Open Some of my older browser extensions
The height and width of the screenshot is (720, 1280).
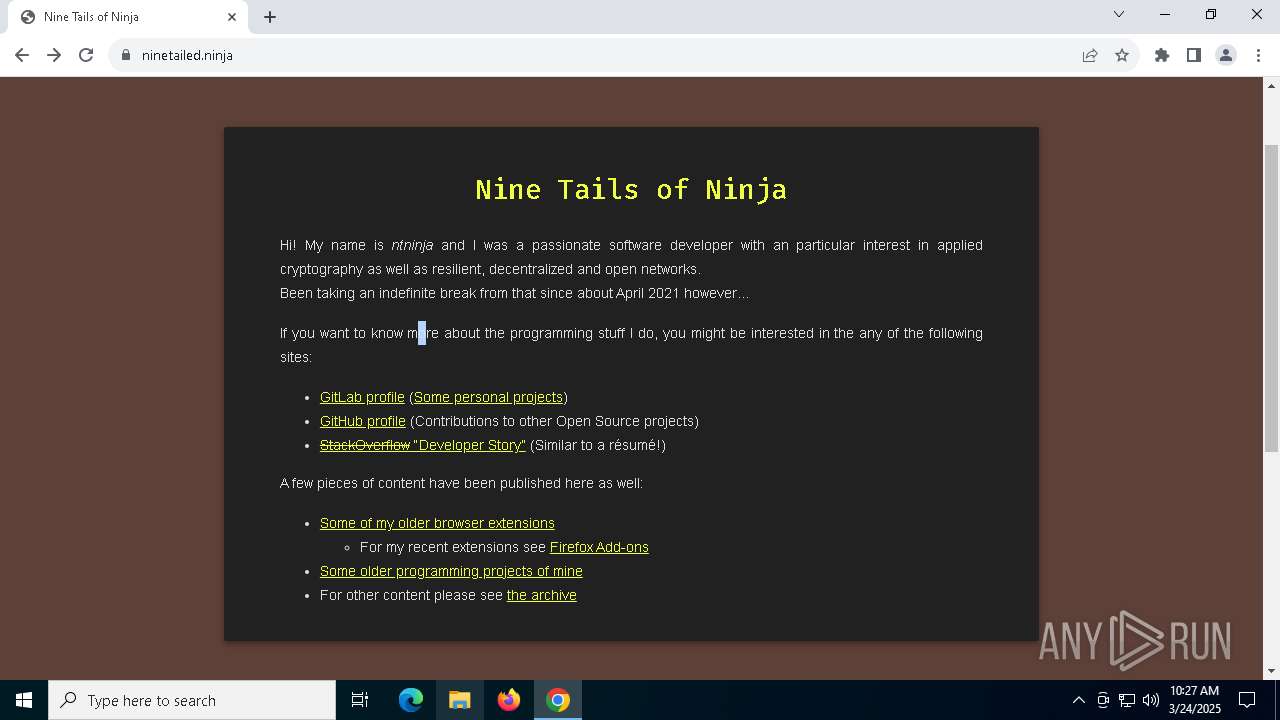click(437, 523)
